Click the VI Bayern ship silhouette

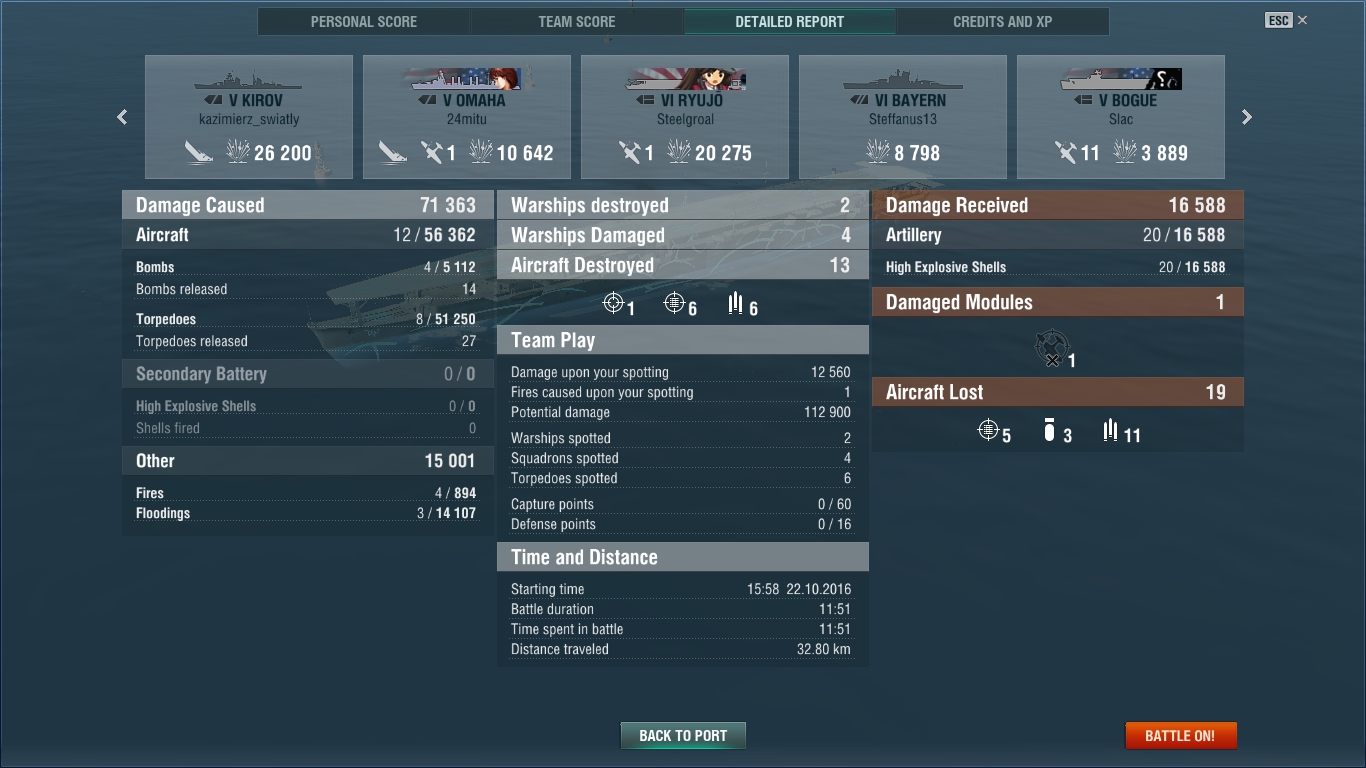(903, 80)
